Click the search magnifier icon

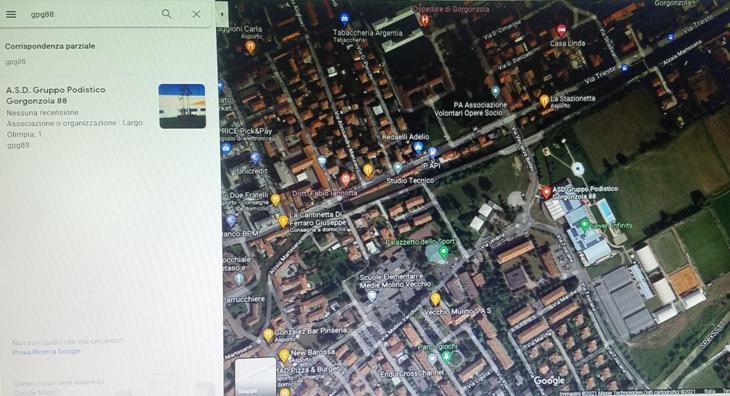pyautogui.click(x=166, y=14)
